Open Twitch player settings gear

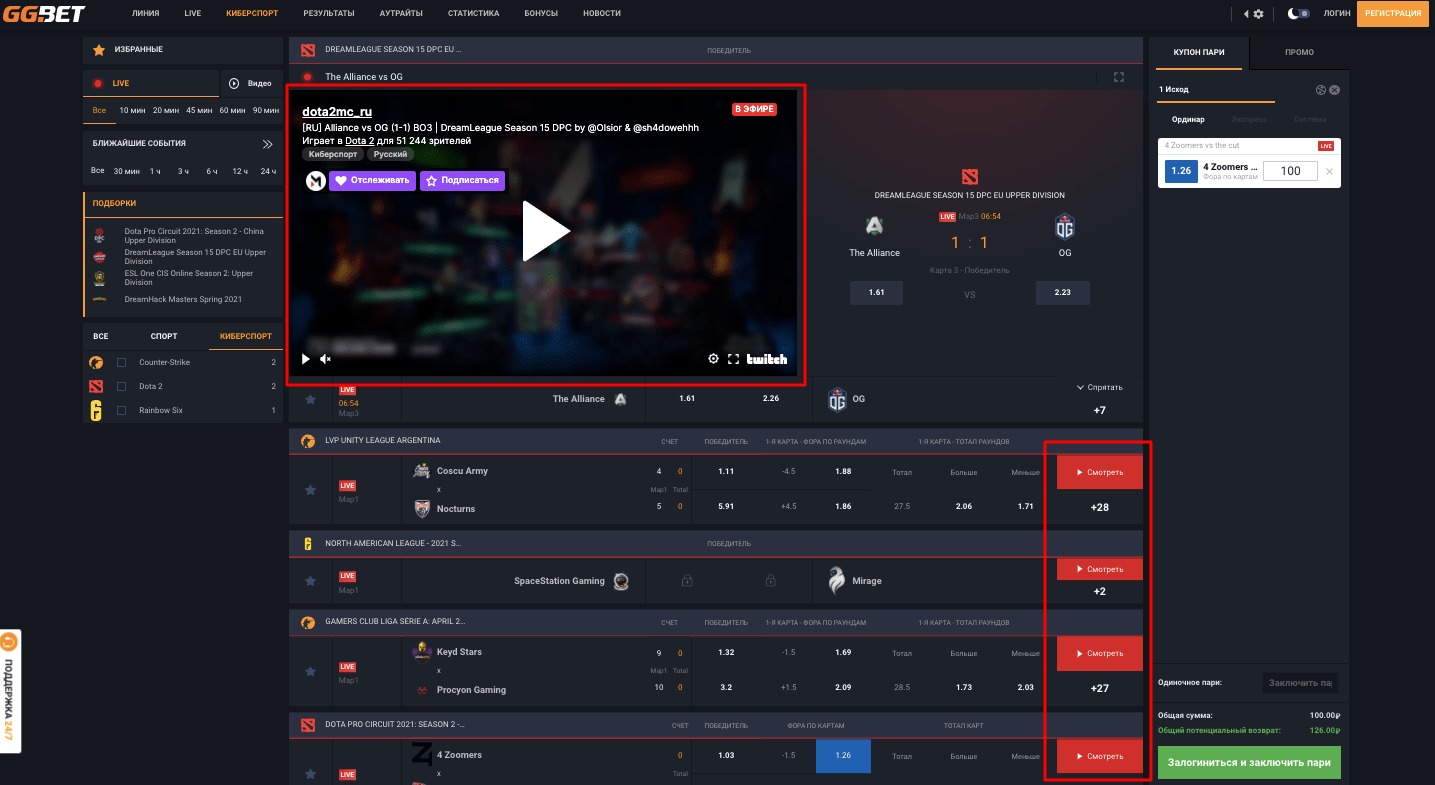tap(713, 359)
